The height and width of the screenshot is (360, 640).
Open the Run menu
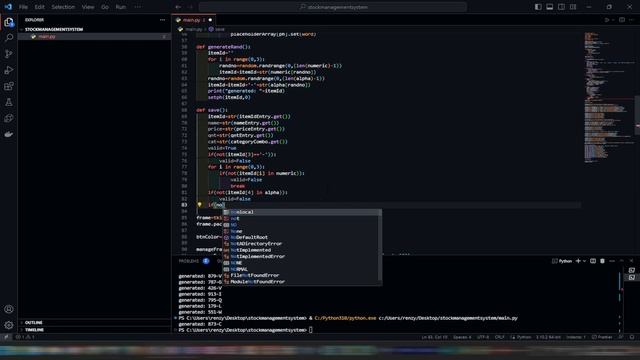pyautogui.click(x=120, y=7)
